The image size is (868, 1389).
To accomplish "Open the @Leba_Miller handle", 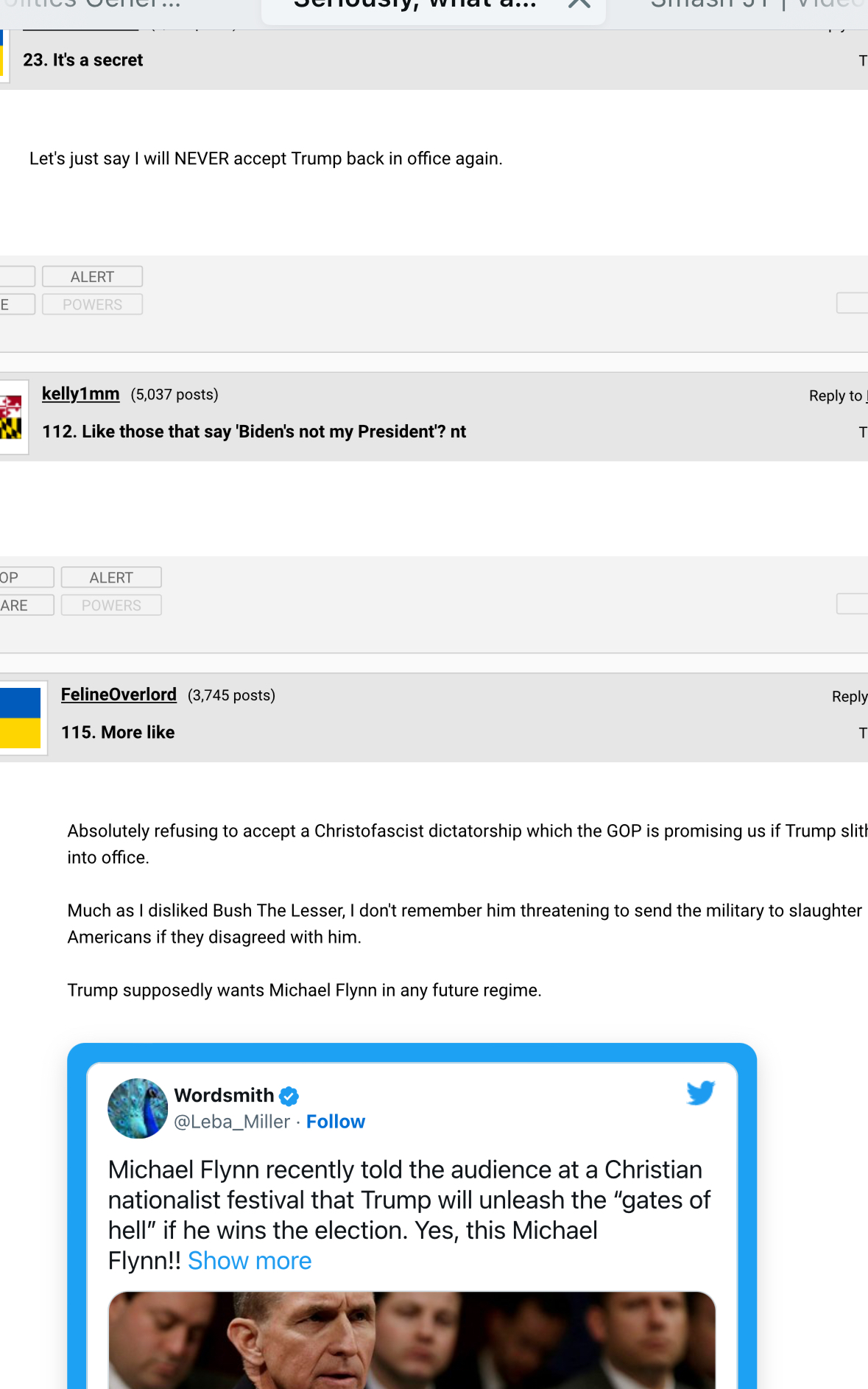I will click(232, 1122).
